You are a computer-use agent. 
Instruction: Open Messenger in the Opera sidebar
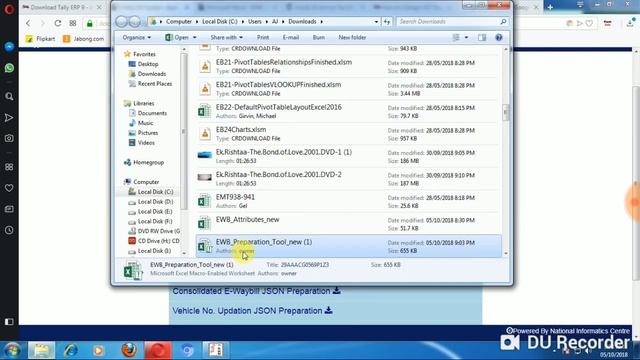pos(9,47)
